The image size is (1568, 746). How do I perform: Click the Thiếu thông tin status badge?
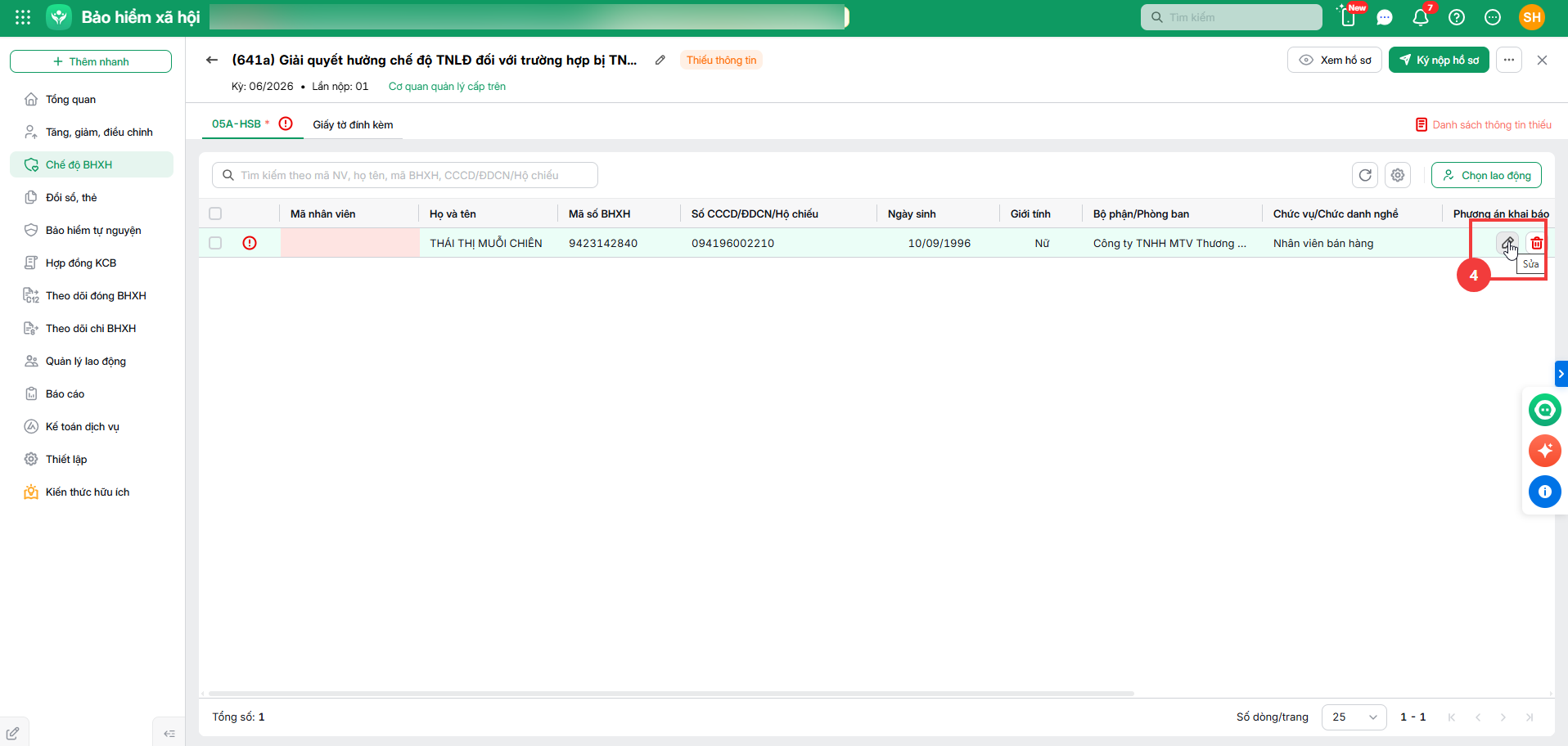click(721, 60)
